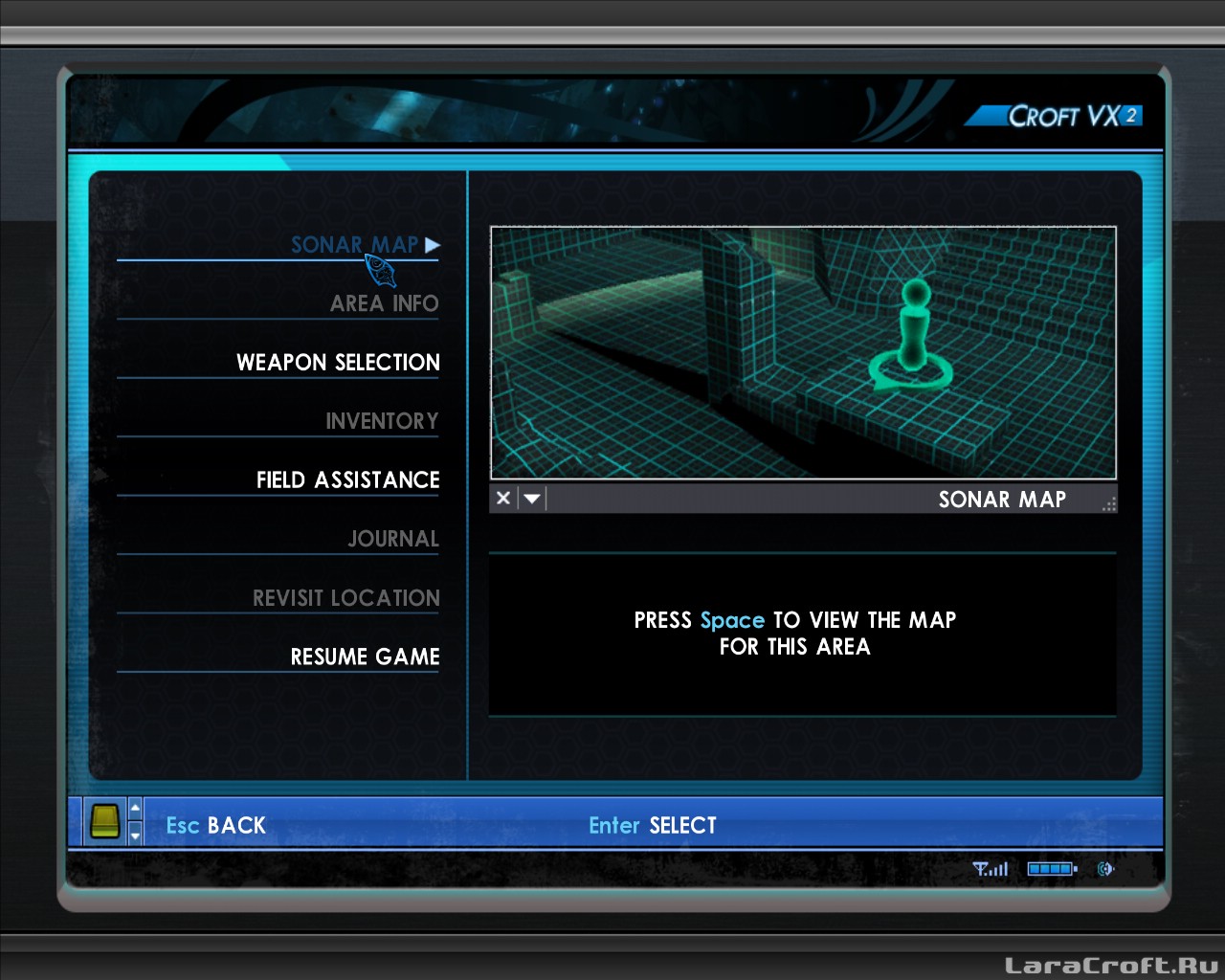Screen dimensions: 1225x980
Task: Click RESUME GAME option
Action: 365,657
